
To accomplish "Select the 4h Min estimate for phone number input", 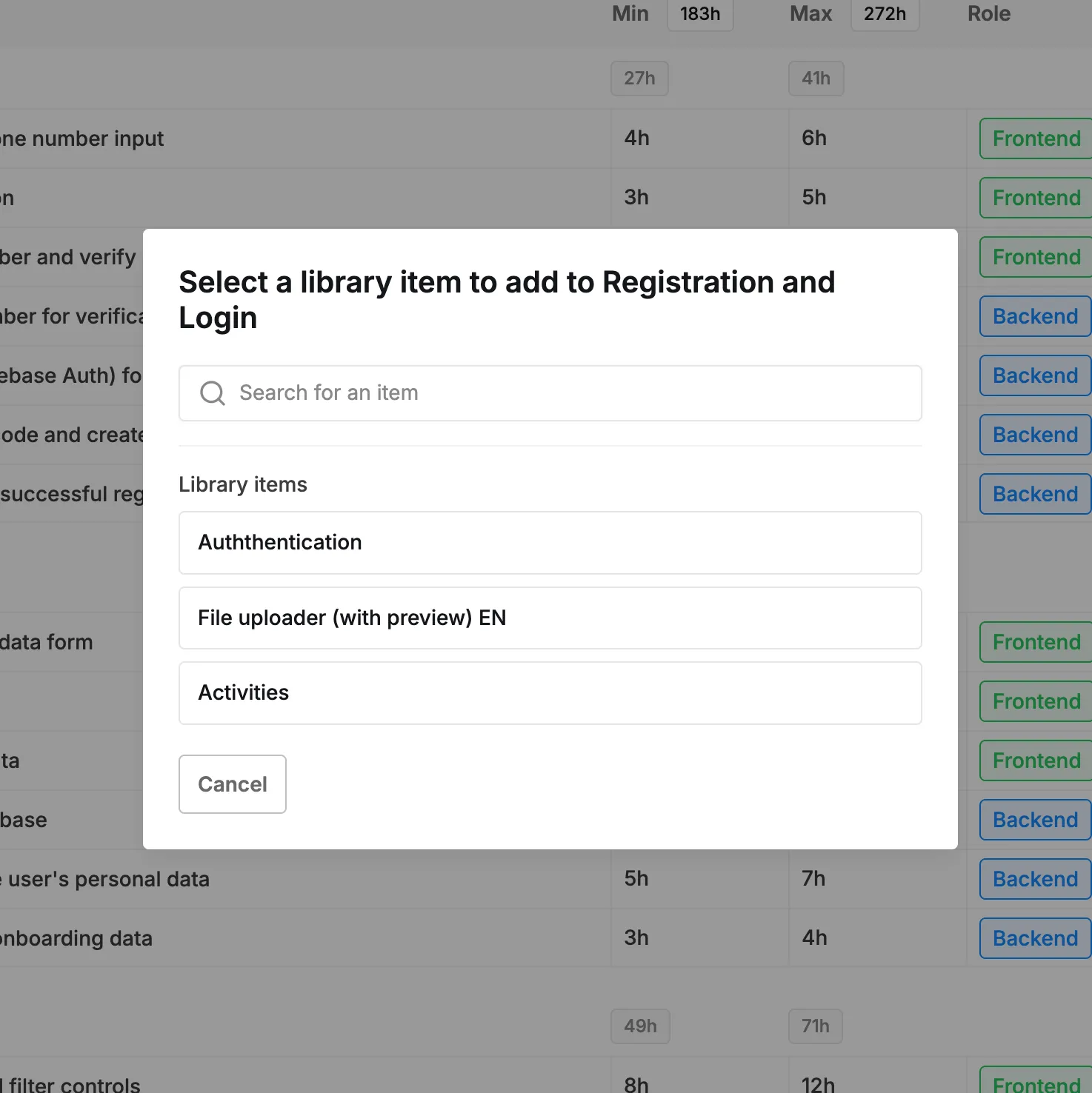I will [636, 138].
